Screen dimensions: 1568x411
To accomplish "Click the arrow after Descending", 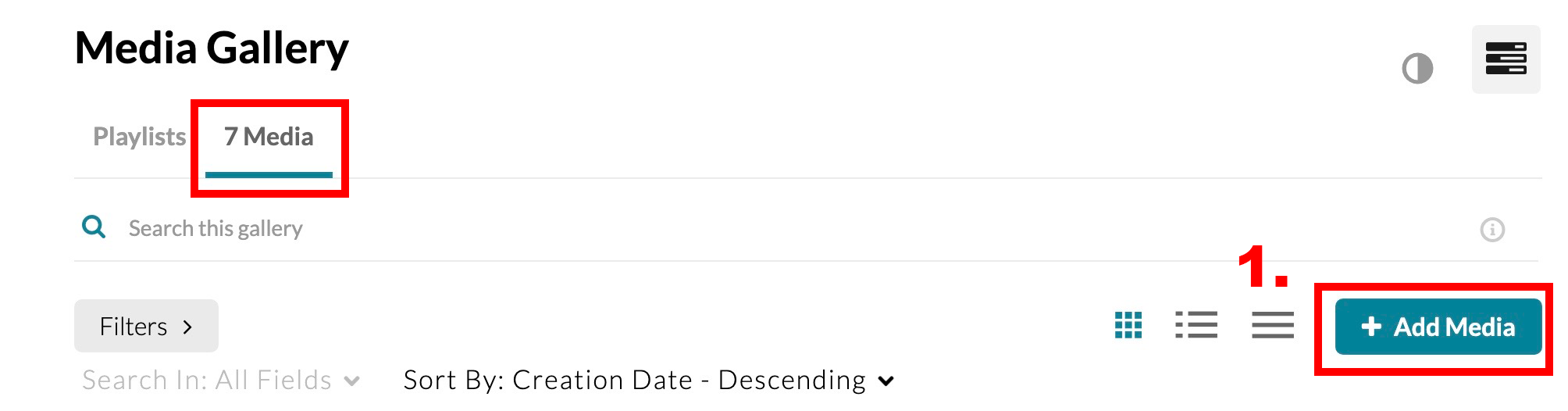I will point(886,381).
